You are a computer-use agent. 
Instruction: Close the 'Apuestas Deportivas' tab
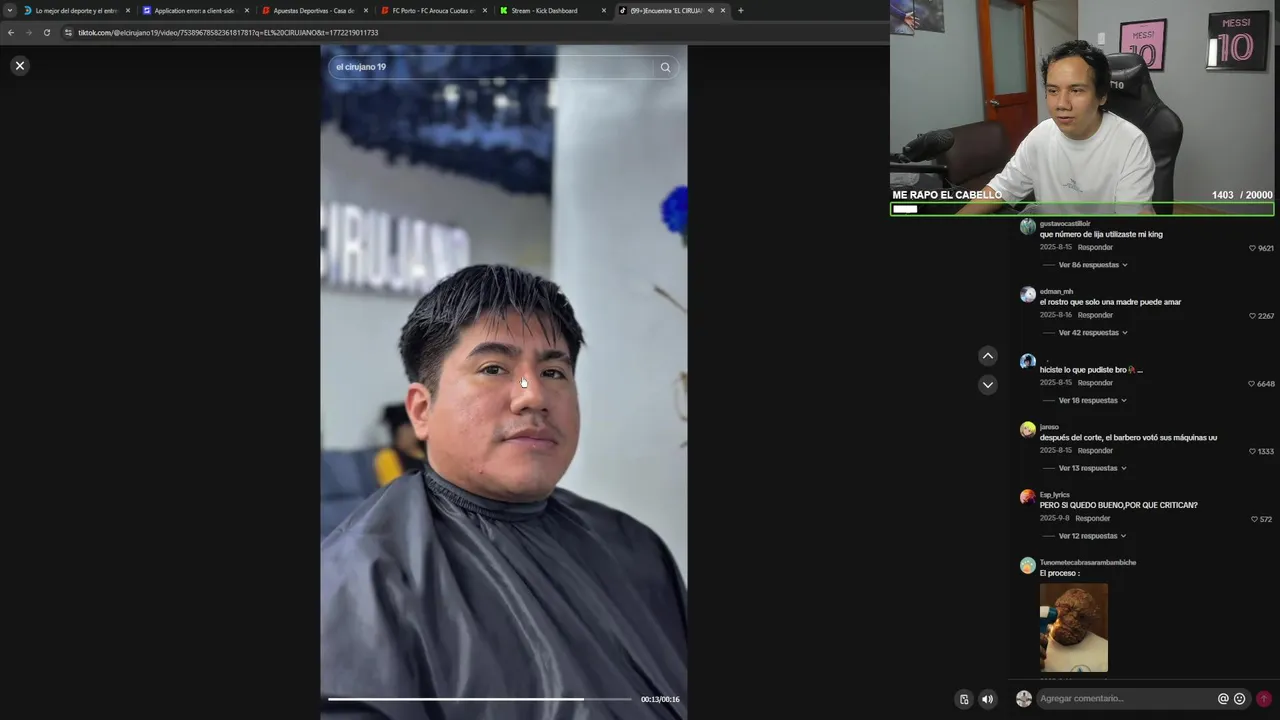(366, 11)
